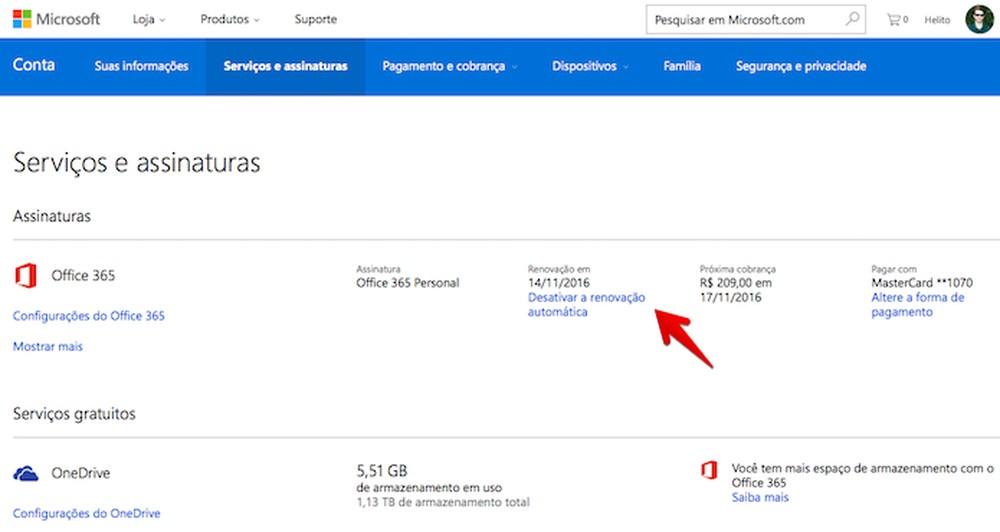This screenshot has height=532, width=1000.
Task: Open Configurações do Office 365
Action: point(89,316)
